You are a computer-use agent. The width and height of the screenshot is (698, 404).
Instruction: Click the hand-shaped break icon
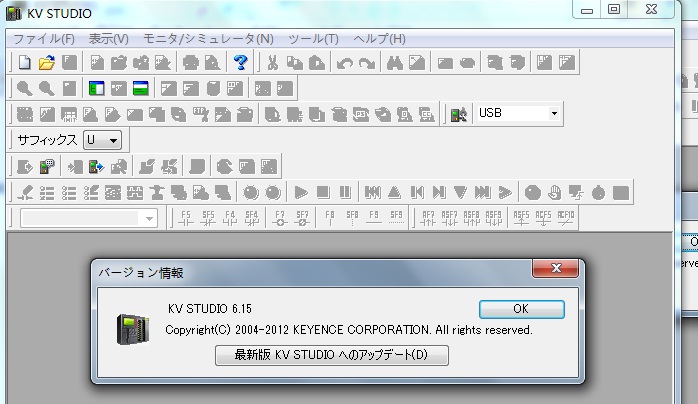[x=555, y=193]
